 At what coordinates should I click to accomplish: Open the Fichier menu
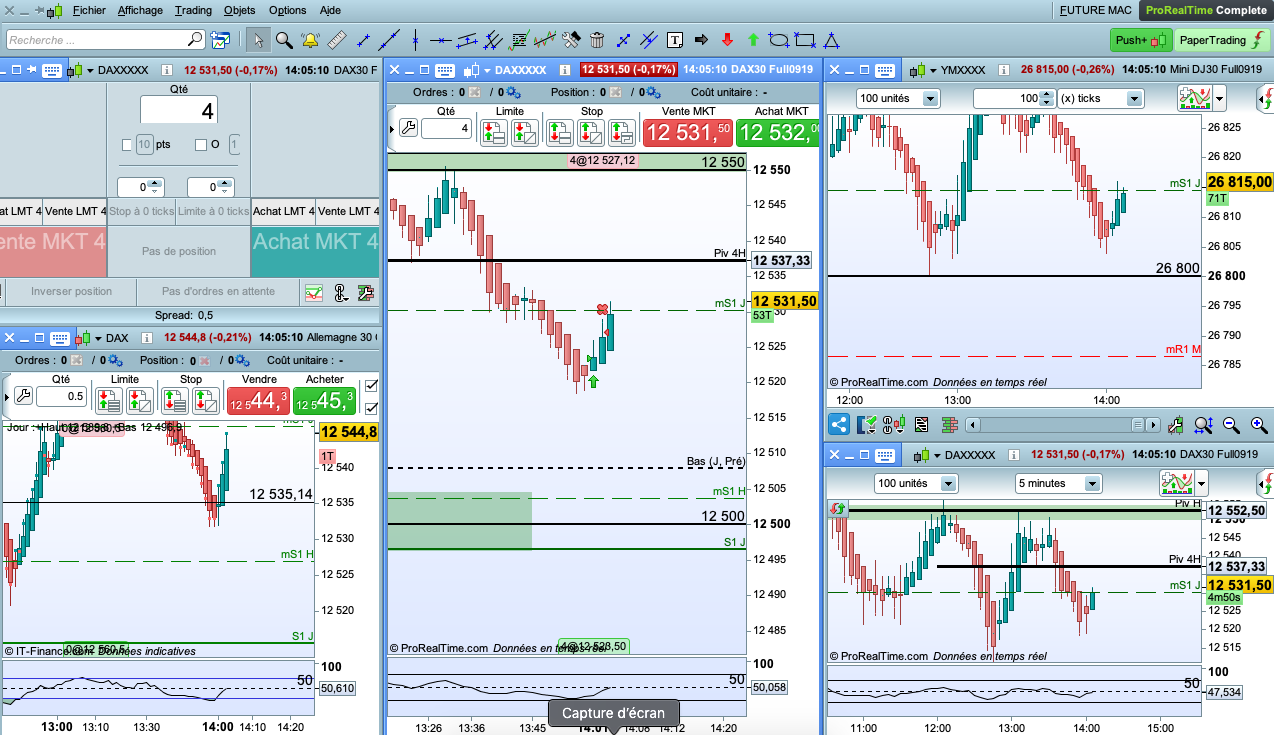(x=89, y=10)
